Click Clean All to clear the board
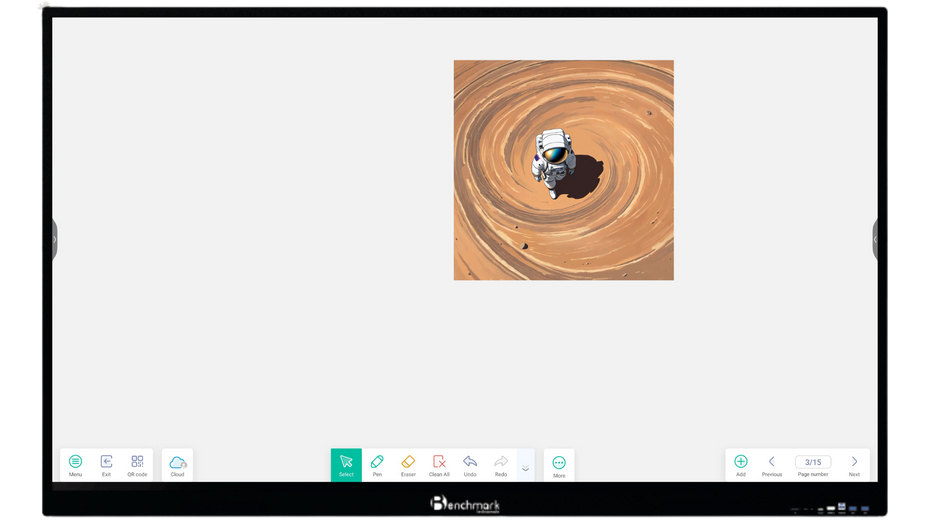The image size is (930, 523). (x=439, y=465)
